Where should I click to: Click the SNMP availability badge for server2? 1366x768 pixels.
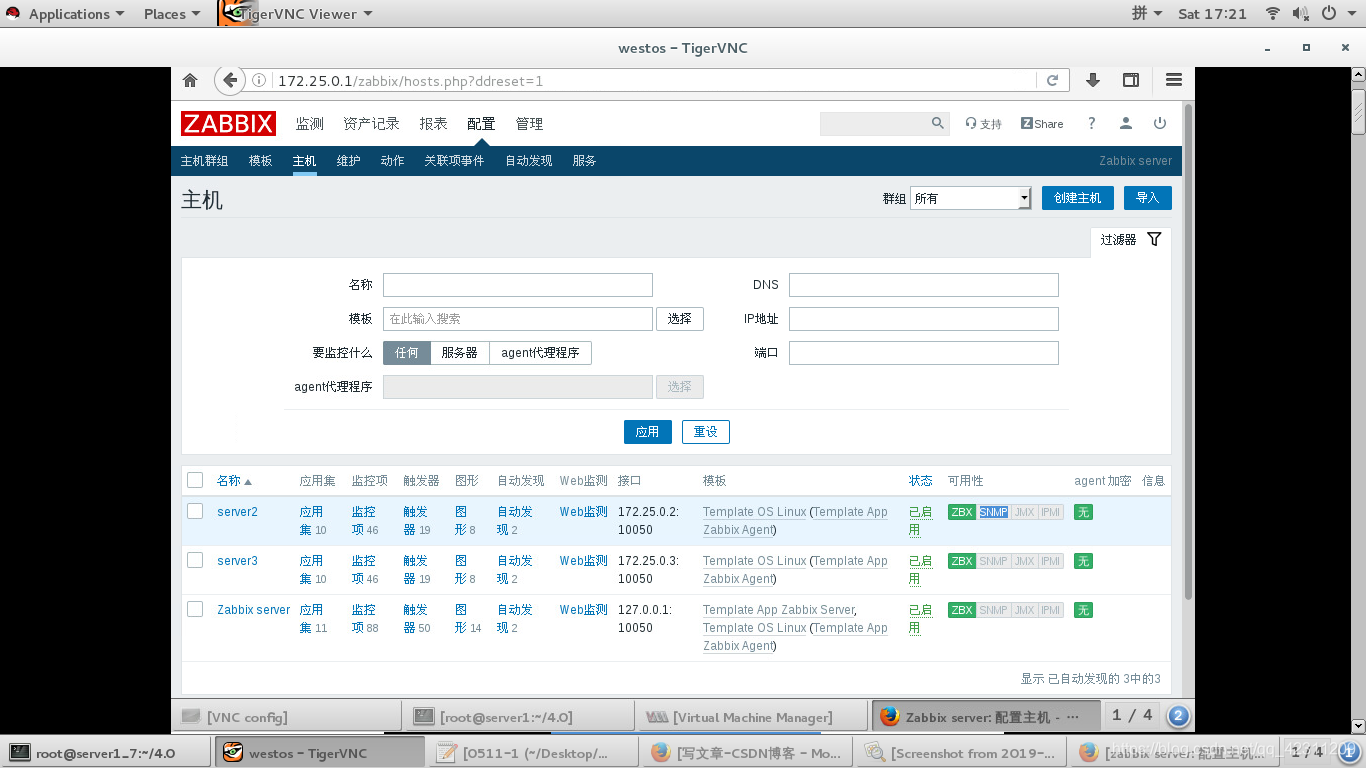point(993,512)
